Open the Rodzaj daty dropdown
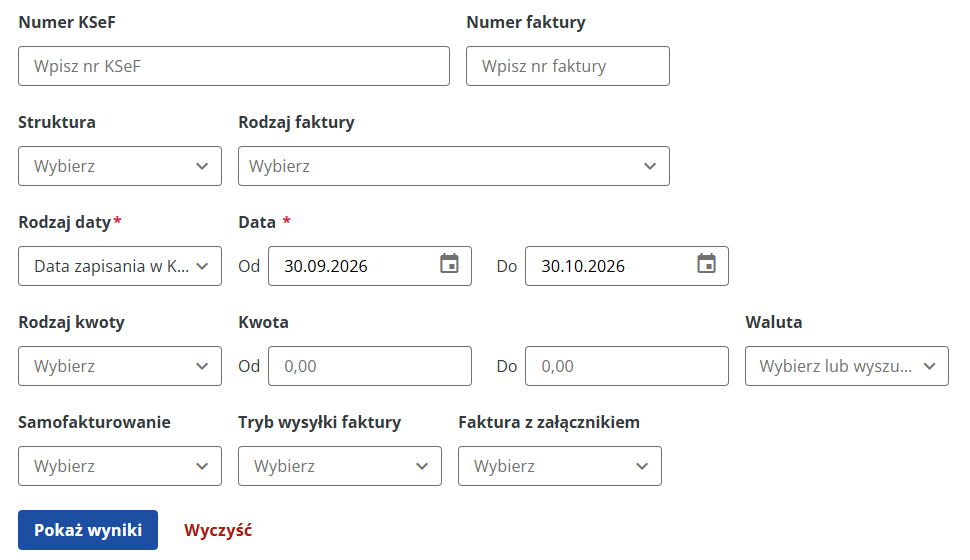This screenshot has width=970, height=560. coord(120,266)
